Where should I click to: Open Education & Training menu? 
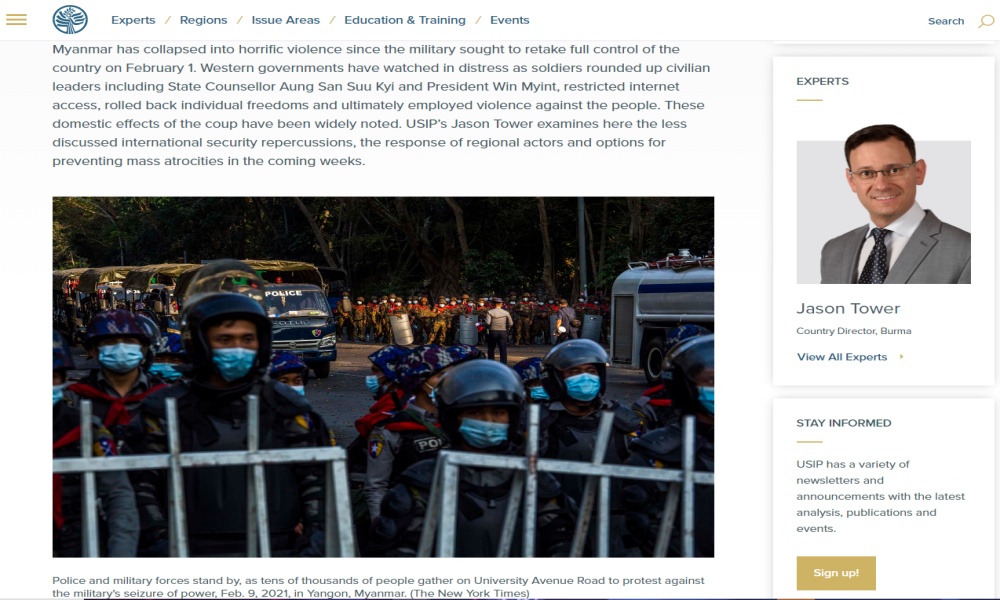pyautogui.click(x=404, y=20)
